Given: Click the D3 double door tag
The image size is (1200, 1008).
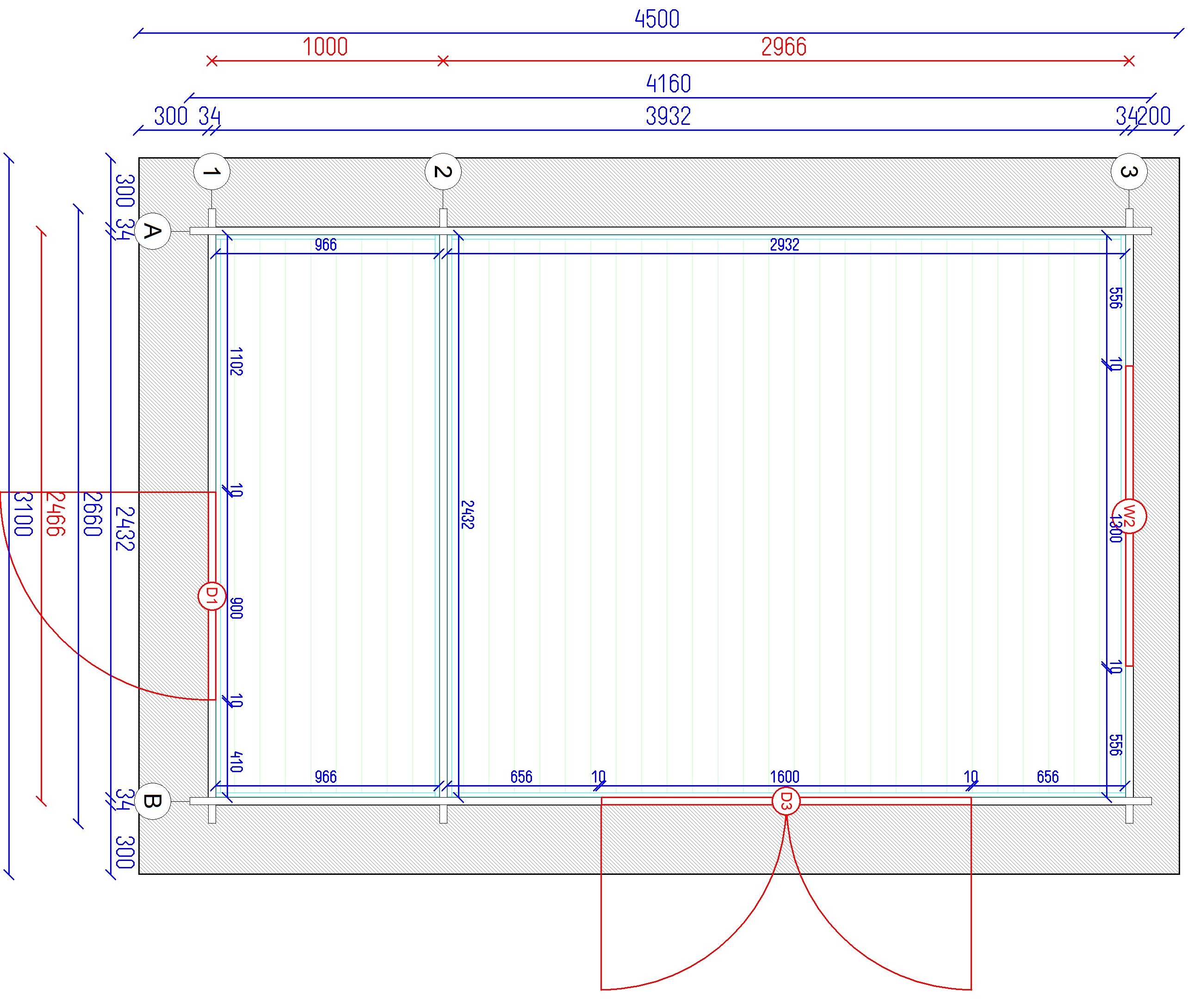Looking at the screenshot, I should [x=786, y=800].
